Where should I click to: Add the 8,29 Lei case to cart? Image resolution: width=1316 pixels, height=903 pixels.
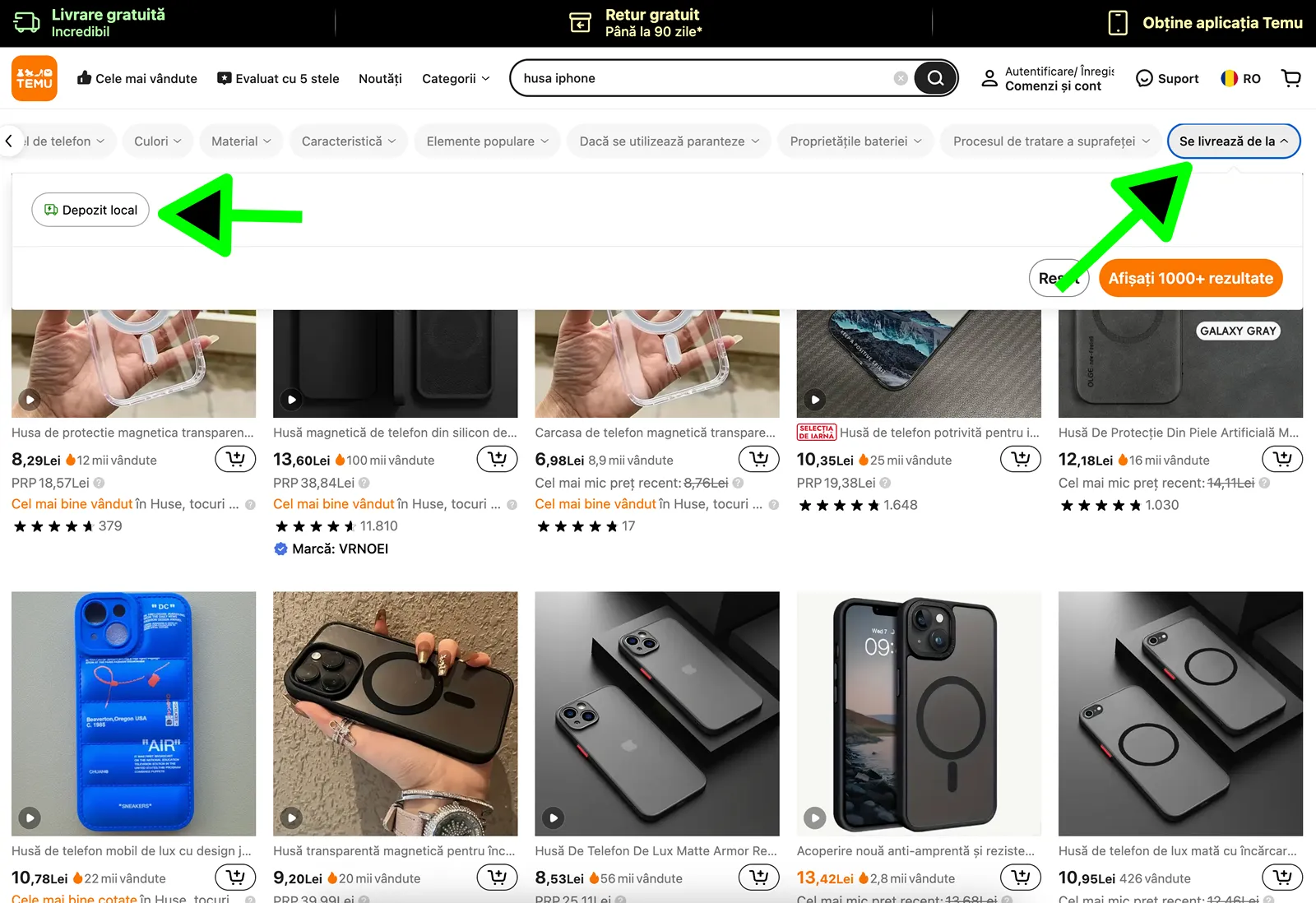pos(235,459)
